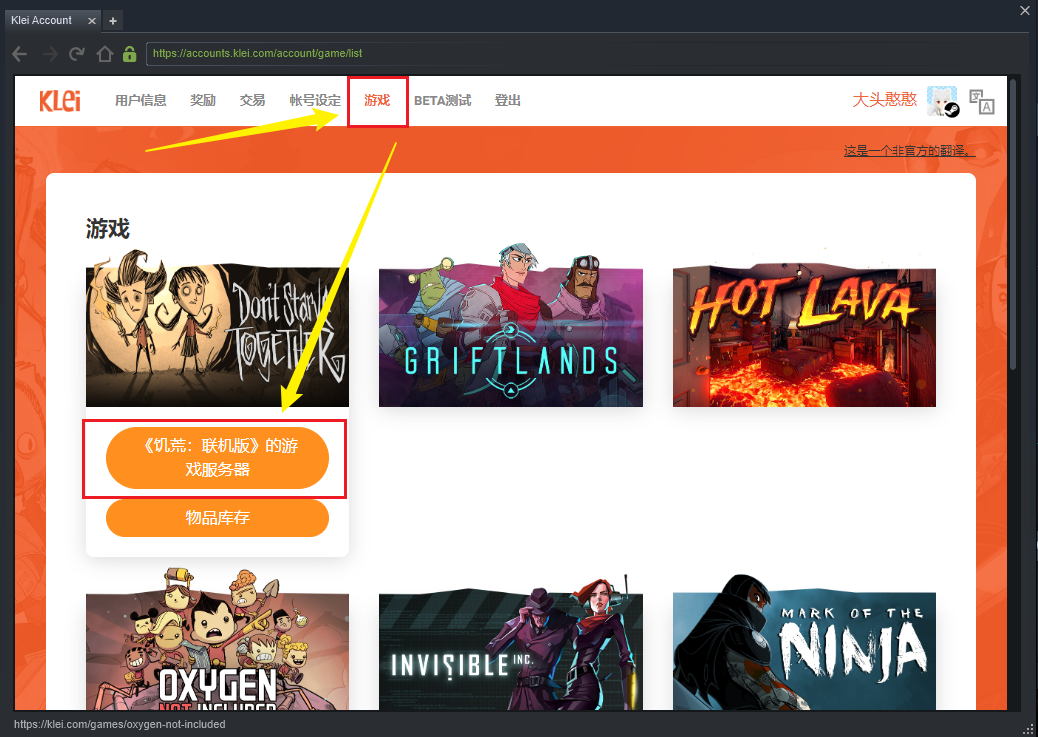
Task: Open the Hot Lava game card
Action: 804,336
